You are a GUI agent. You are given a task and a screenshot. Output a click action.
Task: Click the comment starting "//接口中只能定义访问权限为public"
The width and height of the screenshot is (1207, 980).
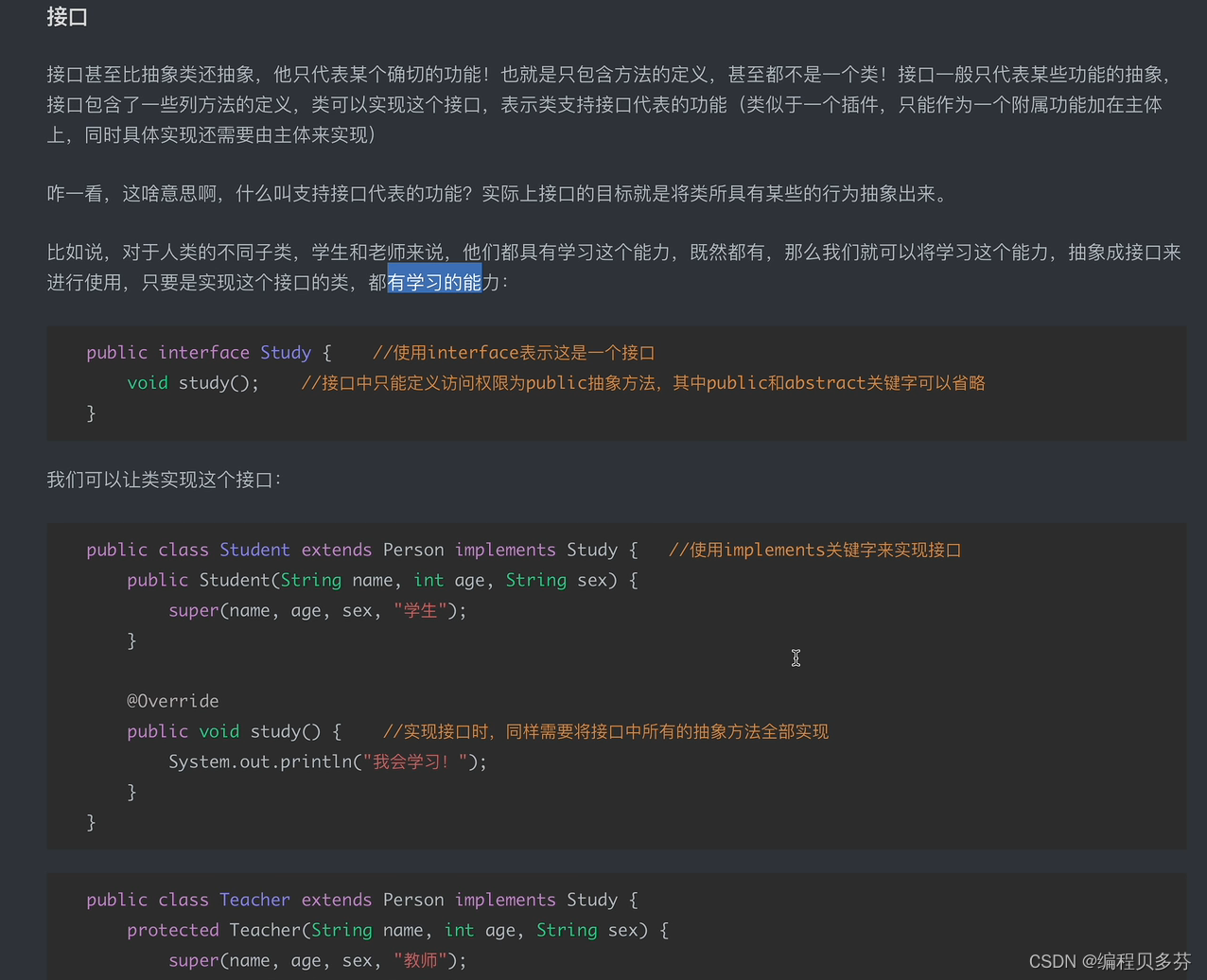click(x=643, y=383)
